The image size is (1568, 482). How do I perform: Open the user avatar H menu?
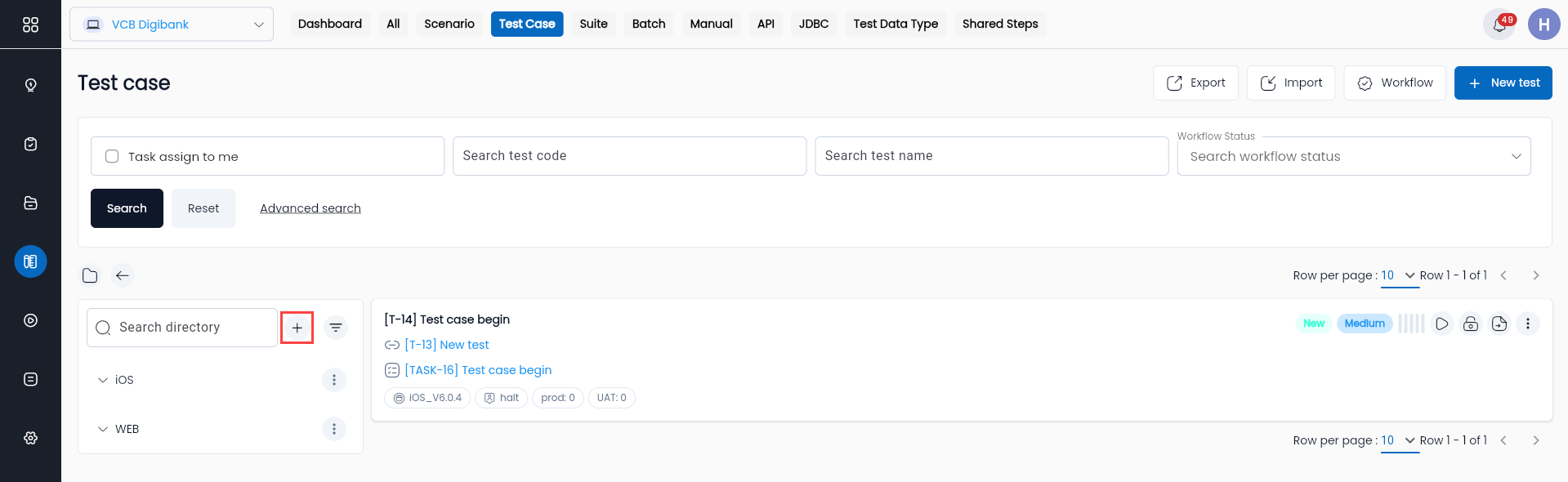(x=1543, y=25)
